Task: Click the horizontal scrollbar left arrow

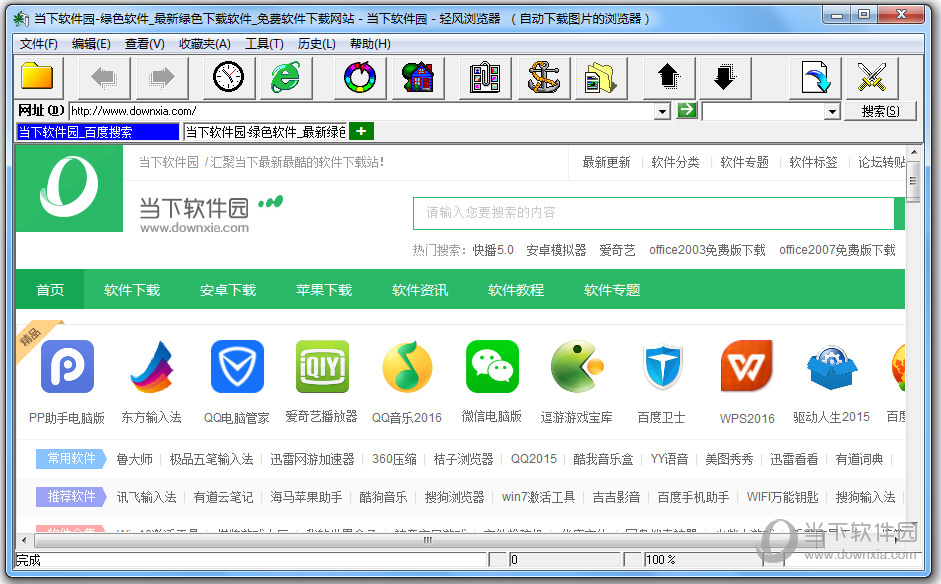Action: click(x=23, y=540)
